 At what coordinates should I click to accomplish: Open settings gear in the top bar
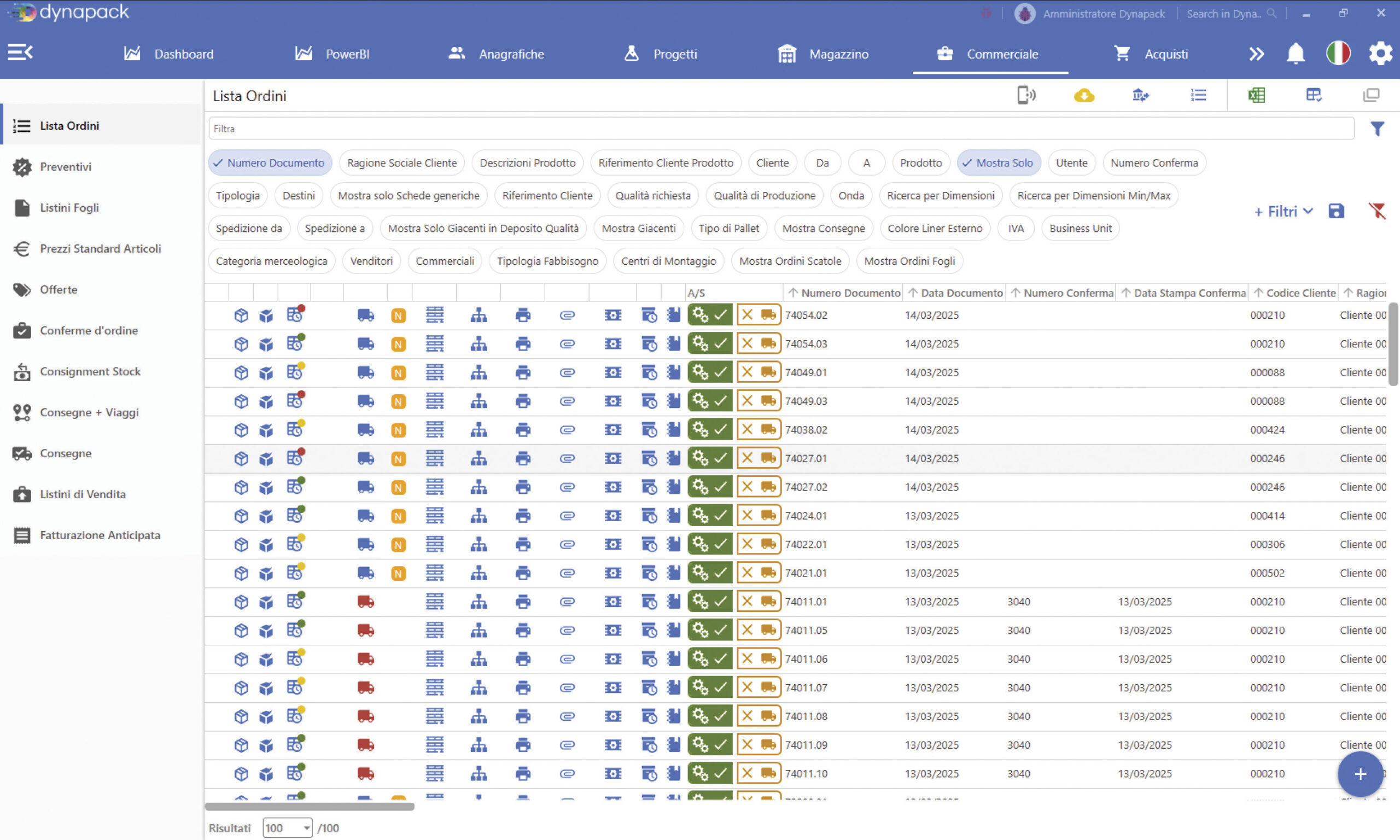(x=1380, y=54)
